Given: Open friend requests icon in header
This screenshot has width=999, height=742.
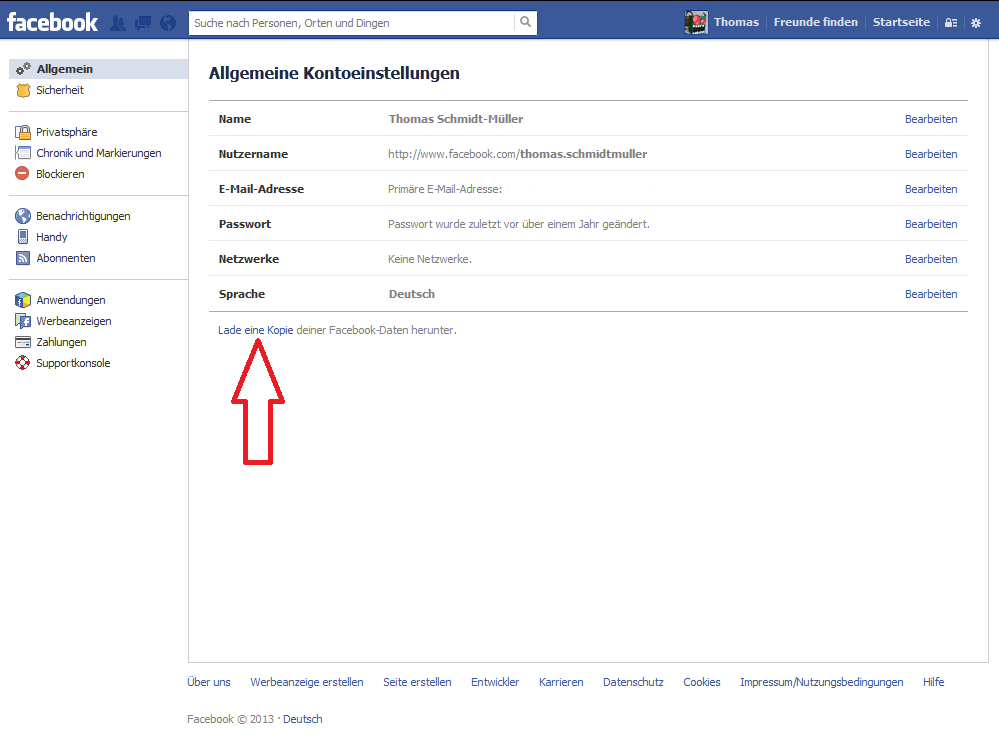Looking at the screenshot, I should tap(118, 22).
